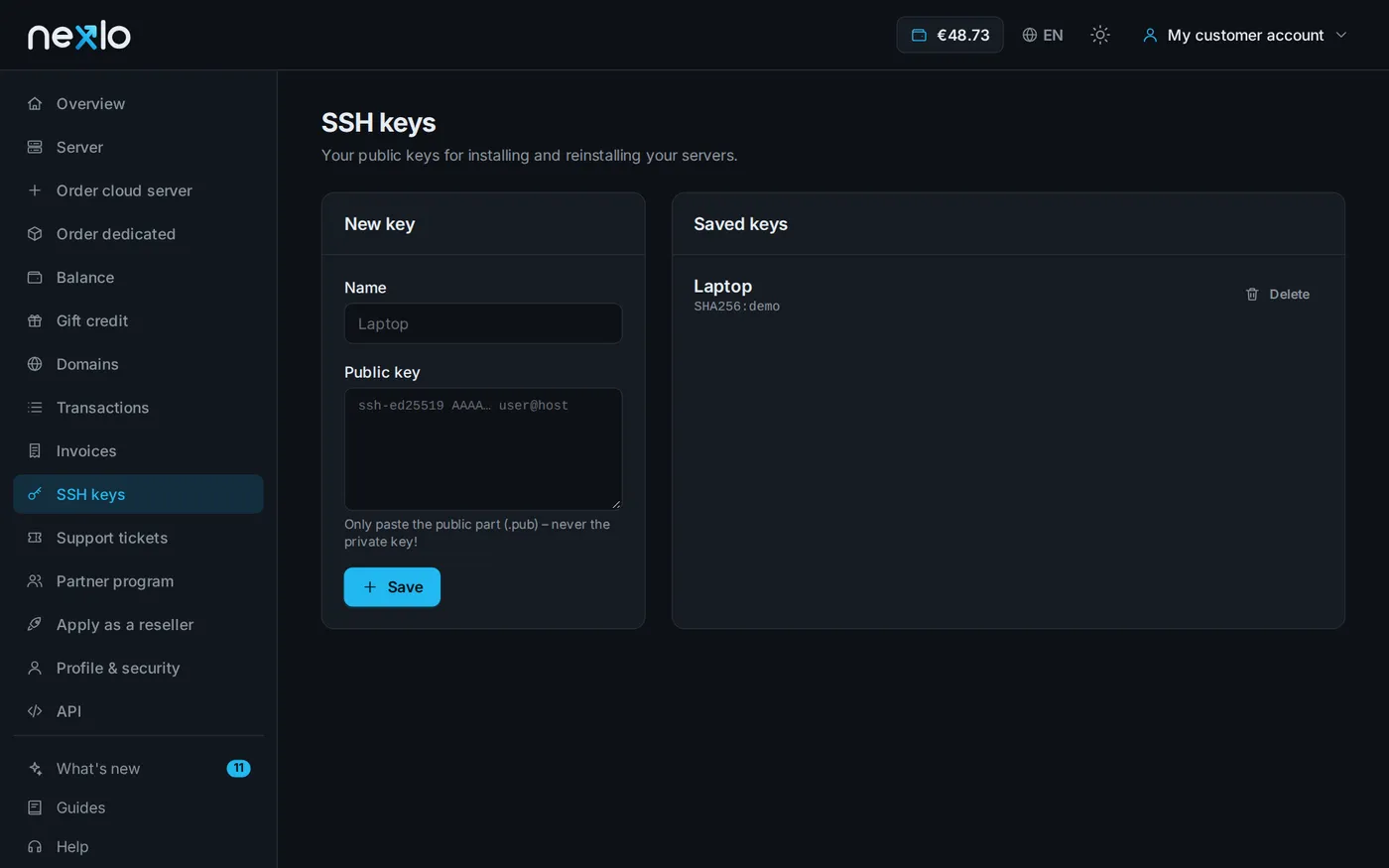Focus the Name input field
The width and height of the screenshot is (1389, 868).
[483, 323]
